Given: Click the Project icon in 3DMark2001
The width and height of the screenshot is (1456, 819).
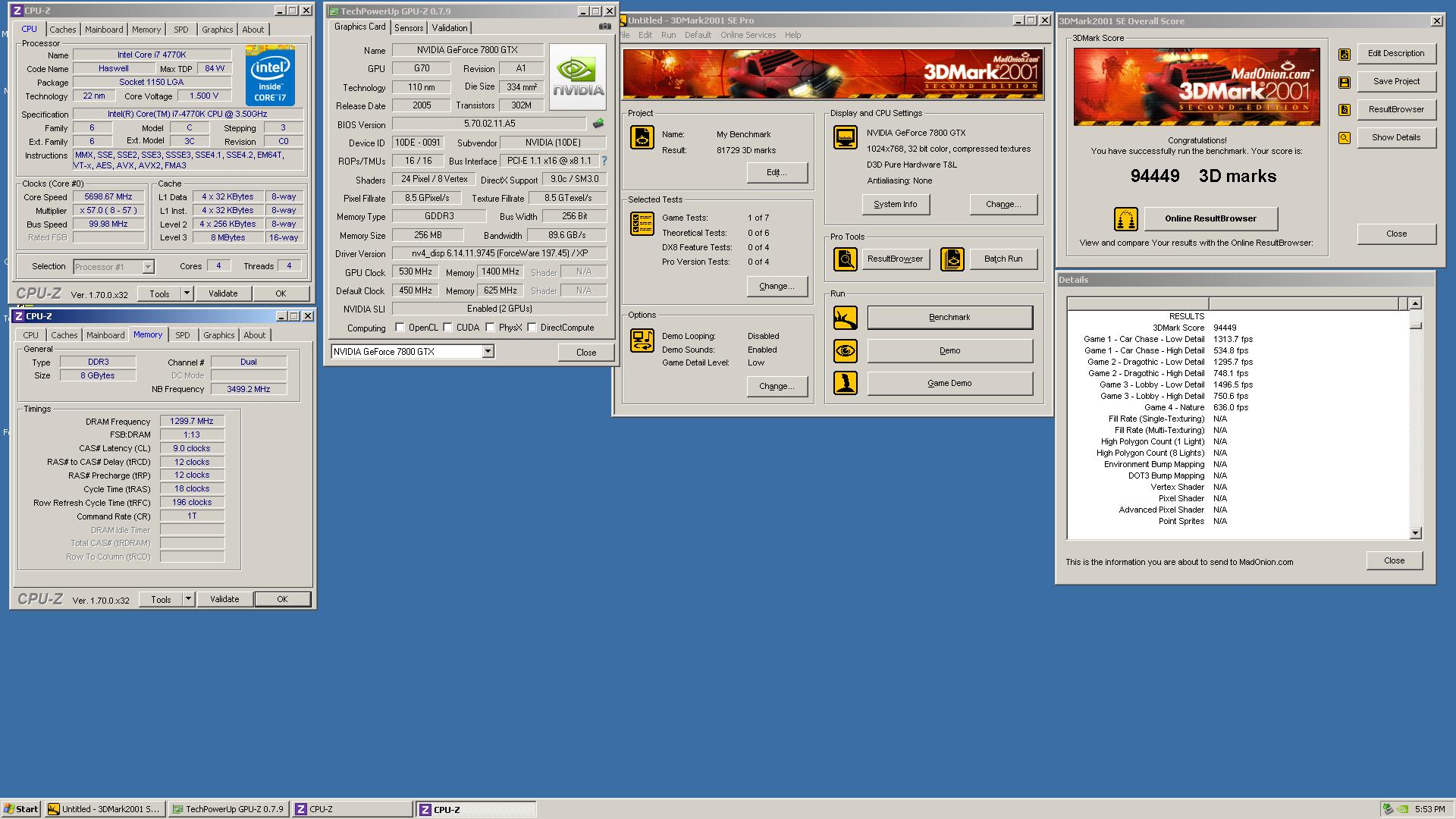Looking at the screenshot, I should click(x=642, y=137).
